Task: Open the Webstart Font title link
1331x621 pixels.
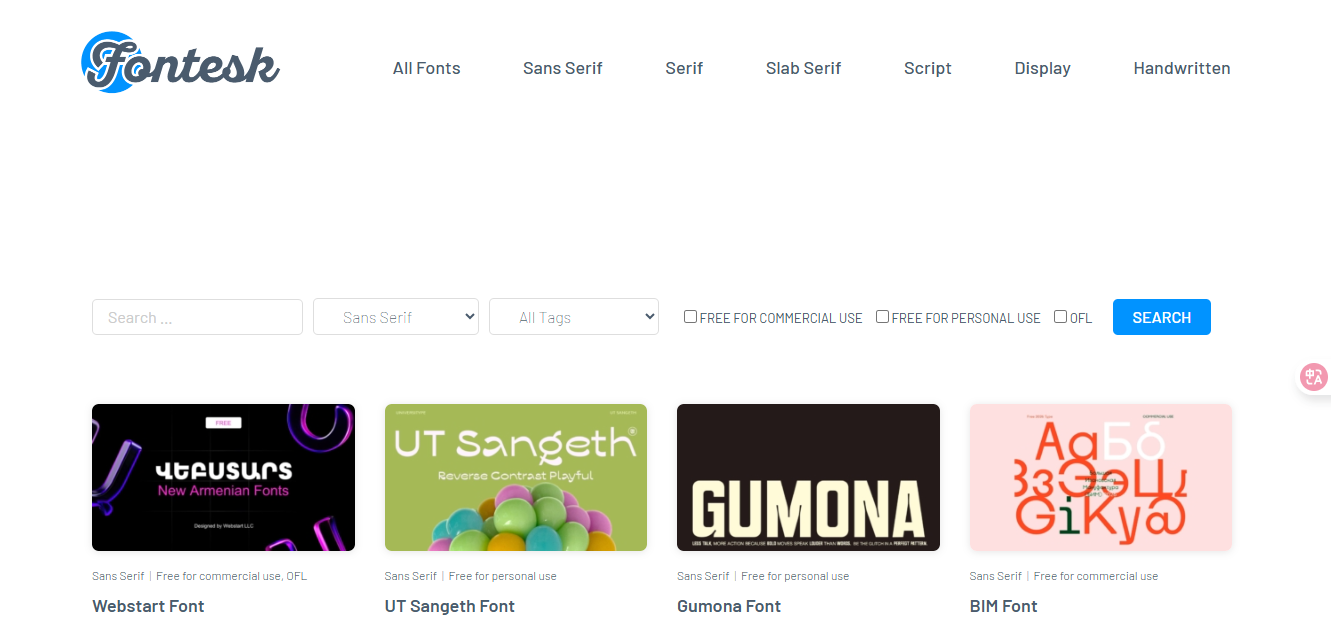Action: click(x=148, y=606)
